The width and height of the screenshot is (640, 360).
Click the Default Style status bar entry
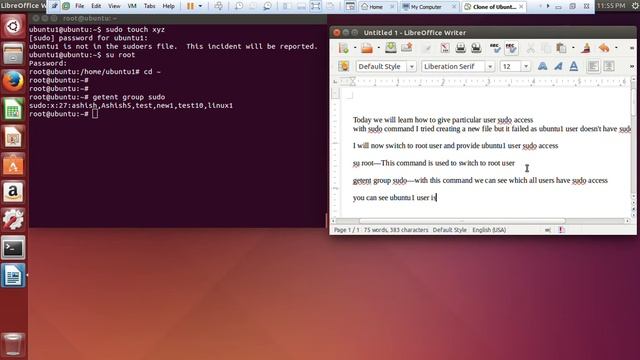pyautogui.click(x=449, y=230)
